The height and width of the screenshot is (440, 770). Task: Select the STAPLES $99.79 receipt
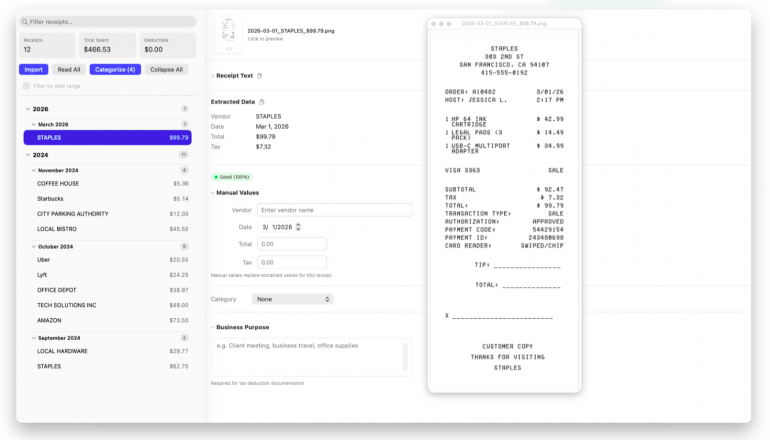[108, 138]
